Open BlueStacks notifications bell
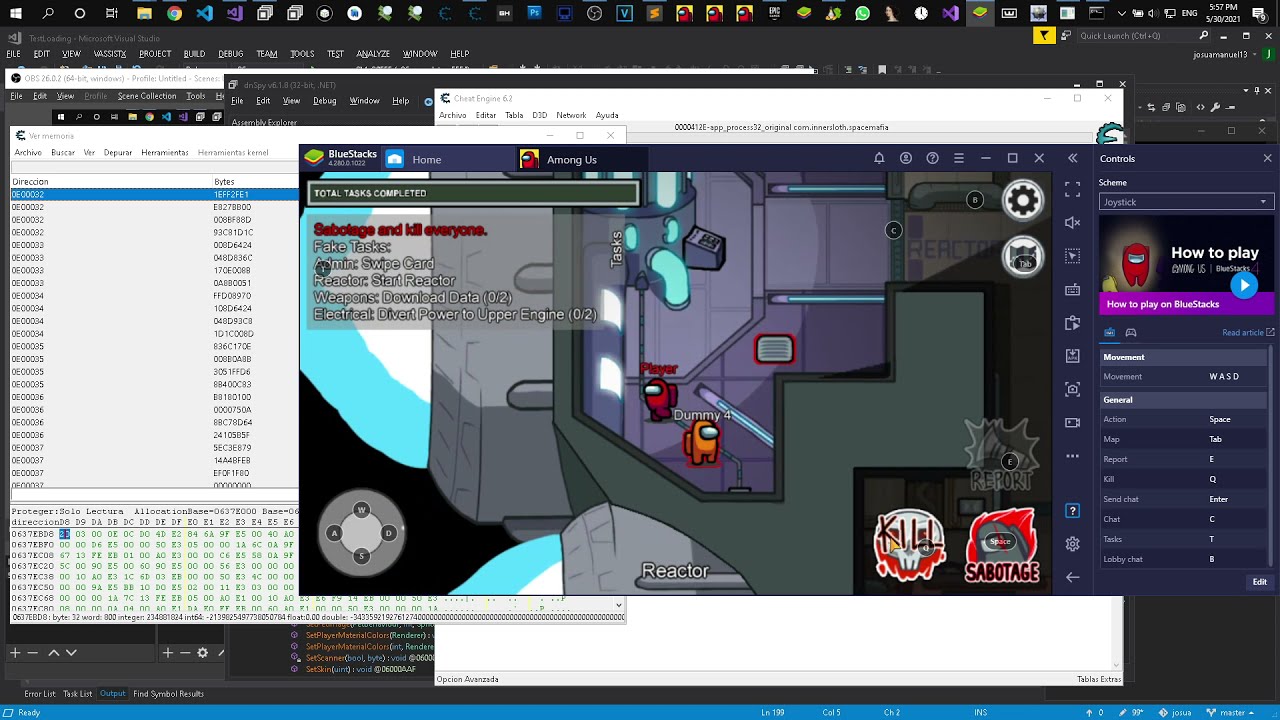Screen dimensions: 1280x720 point(879,159)
